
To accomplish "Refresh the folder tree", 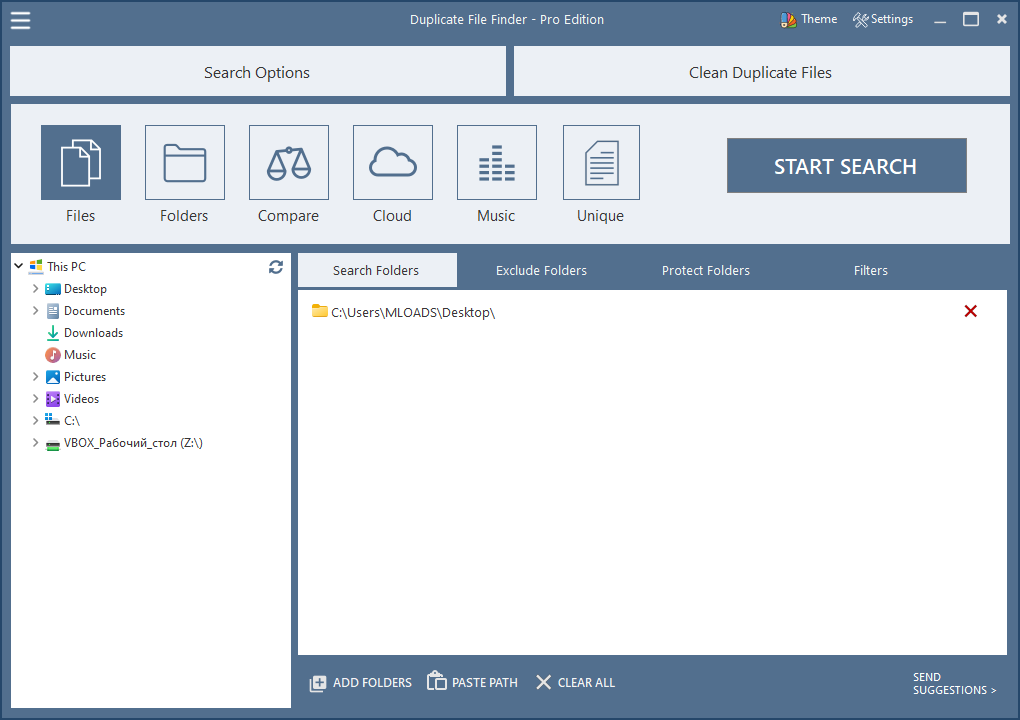I will pyautogui.click(x=276, y=267).
